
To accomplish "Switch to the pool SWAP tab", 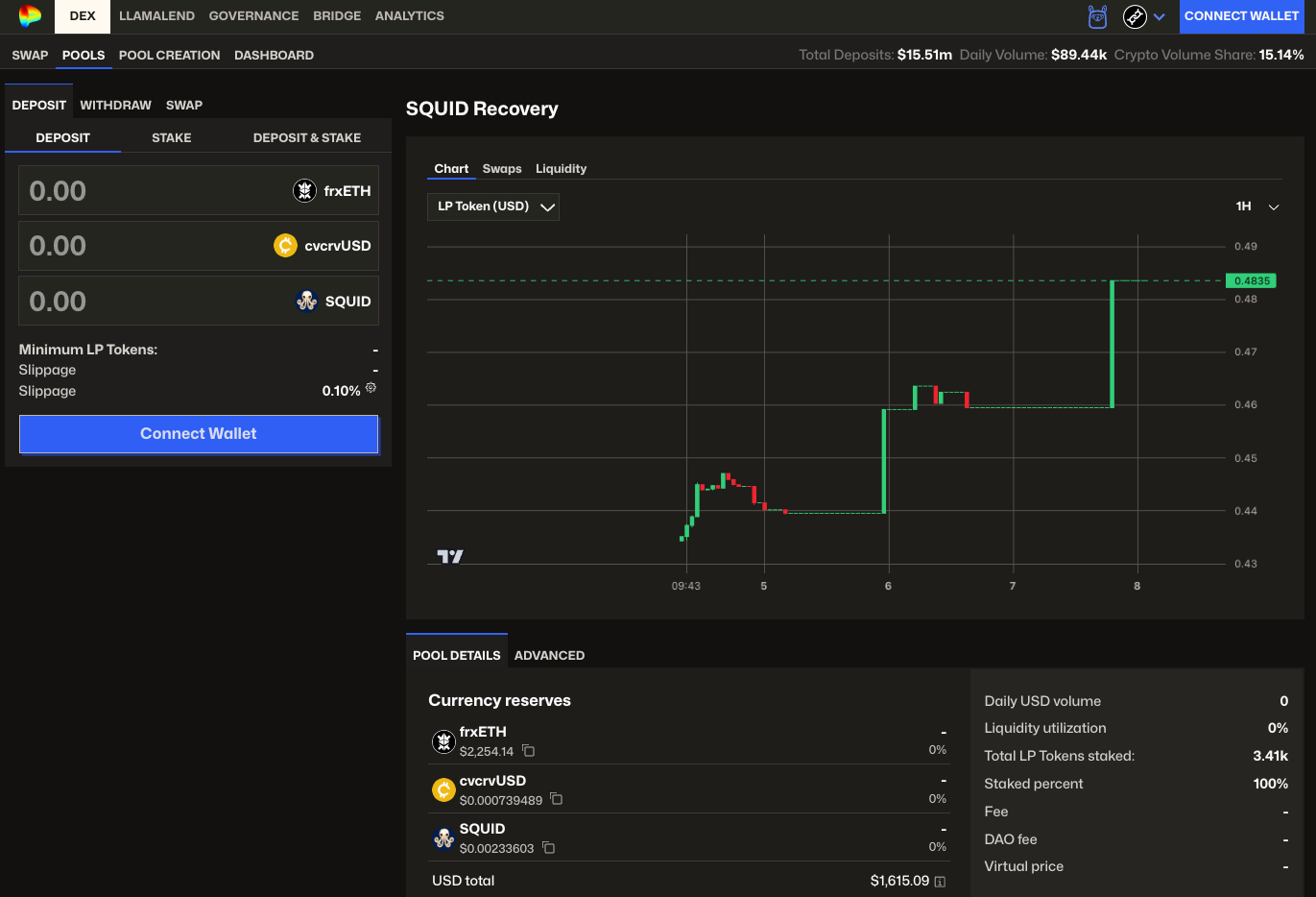I will (x=184, y=105).
